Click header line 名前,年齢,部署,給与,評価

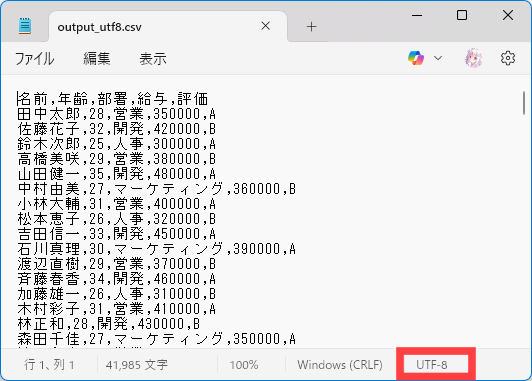[113, 99]
